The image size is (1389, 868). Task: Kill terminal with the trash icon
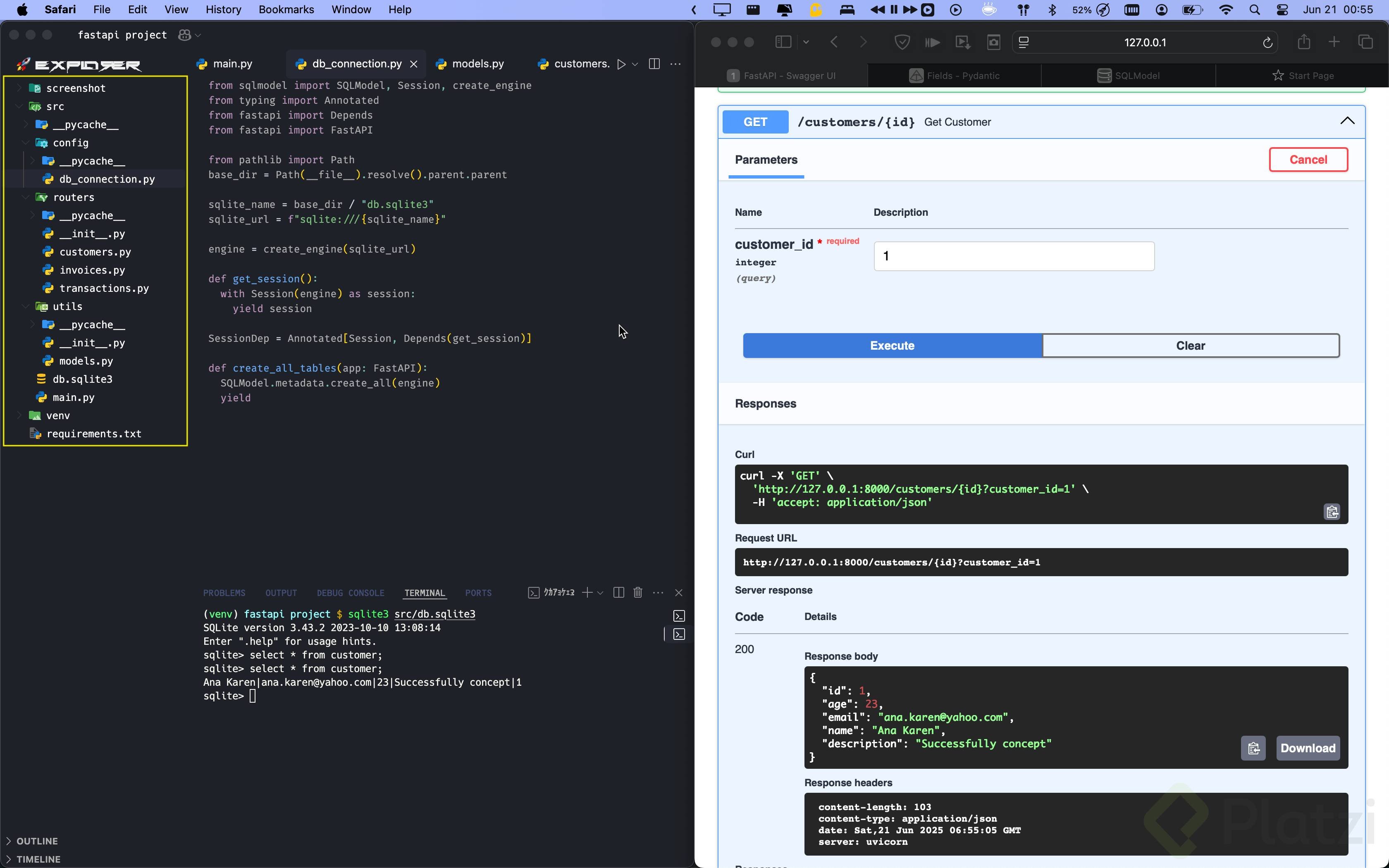(x=638, y=592)
